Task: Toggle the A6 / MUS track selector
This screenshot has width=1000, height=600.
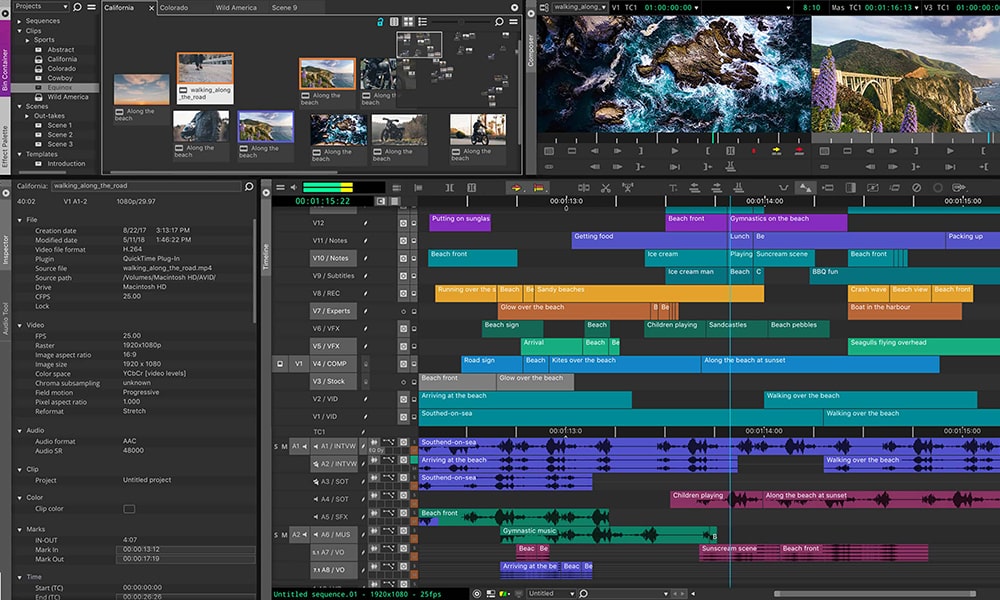Action: 334,534
